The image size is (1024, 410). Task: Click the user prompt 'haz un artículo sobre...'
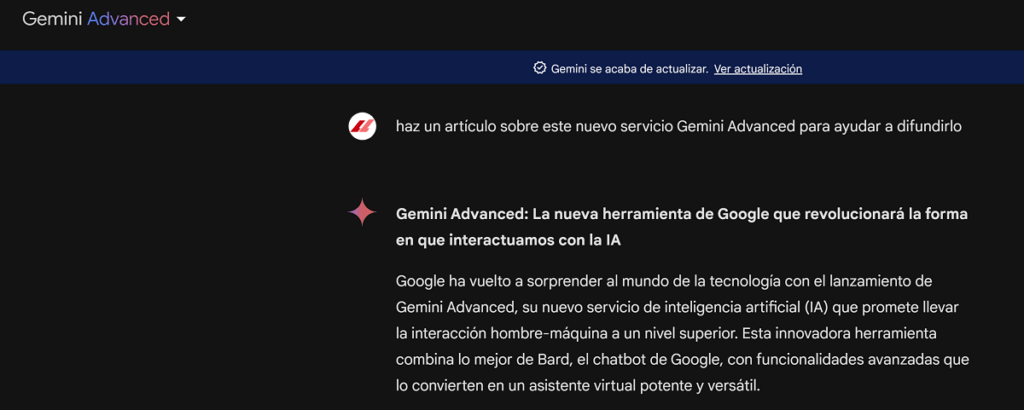679,126
